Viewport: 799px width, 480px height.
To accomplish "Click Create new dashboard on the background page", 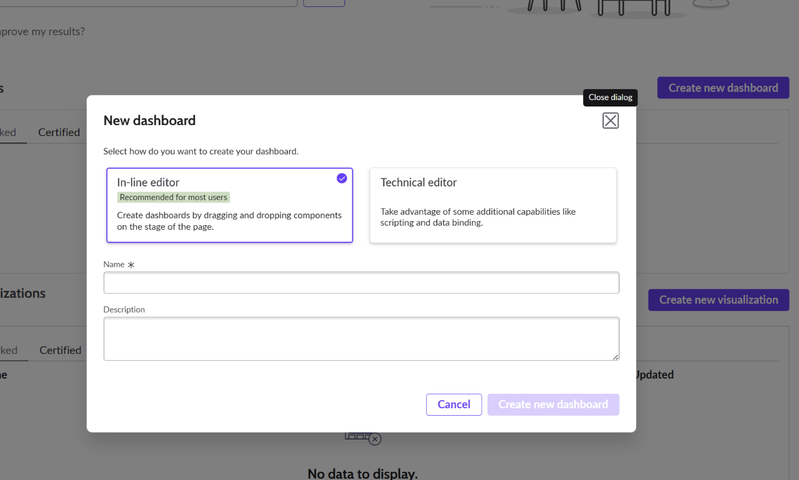I will (x=722, y=88).
